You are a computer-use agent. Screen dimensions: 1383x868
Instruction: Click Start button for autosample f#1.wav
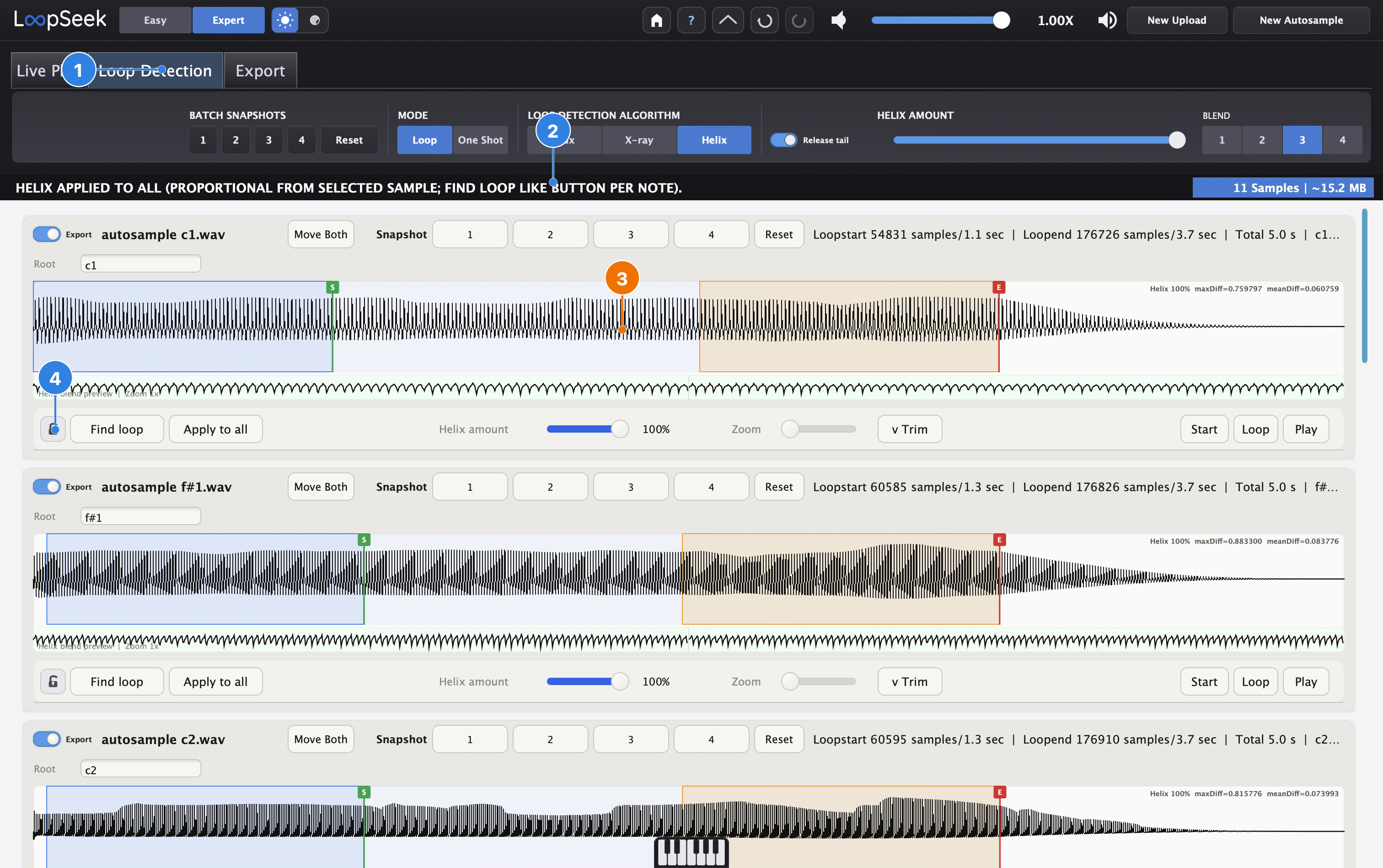pyautogui.click(x=1204, y=681)
